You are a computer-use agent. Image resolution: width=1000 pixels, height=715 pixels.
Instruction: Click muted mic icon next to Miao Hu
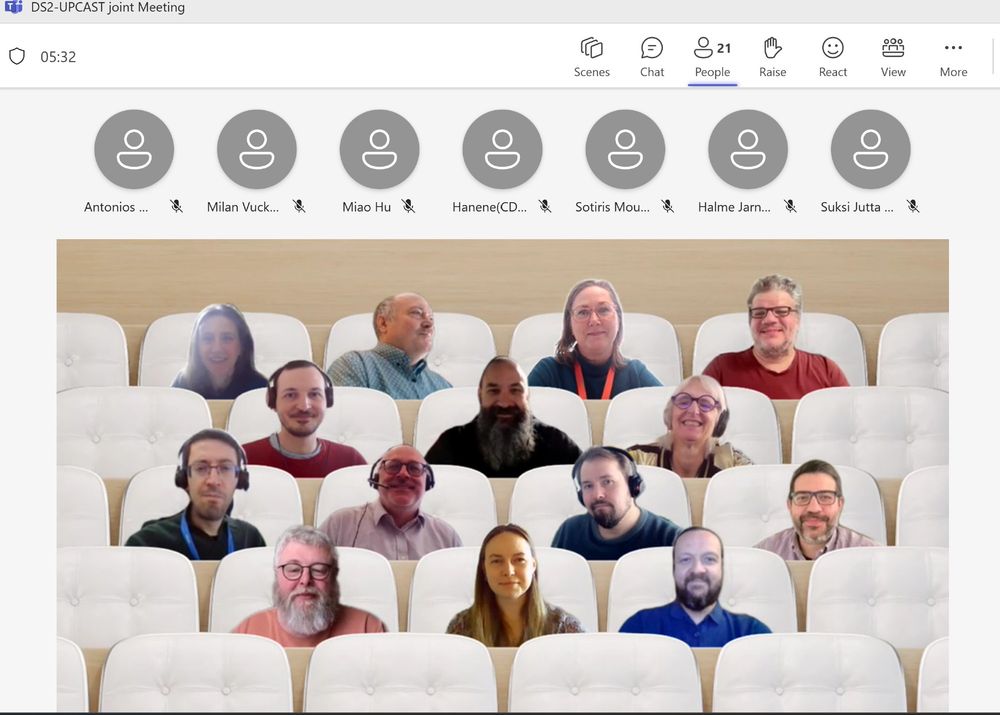pyautogui.click(x=409, y=206)
